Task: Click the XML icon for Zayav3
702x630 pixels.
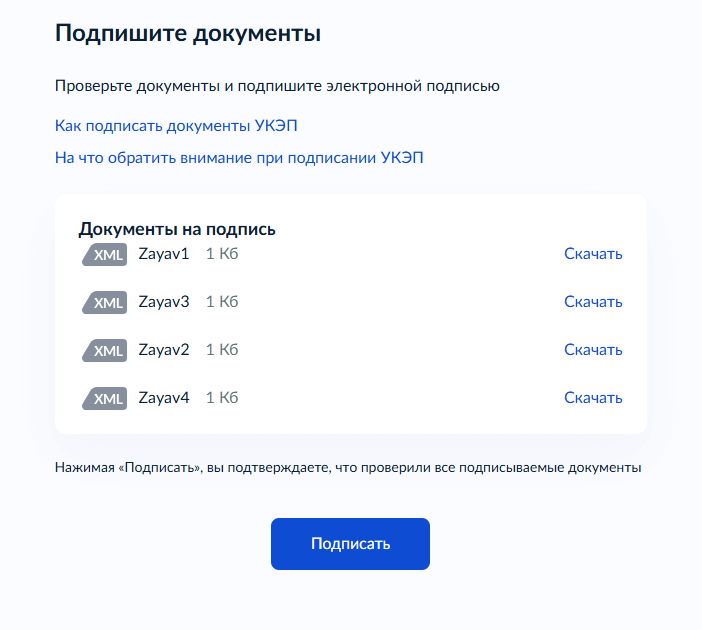Action: pyautogui.click(x=104, y=302)
